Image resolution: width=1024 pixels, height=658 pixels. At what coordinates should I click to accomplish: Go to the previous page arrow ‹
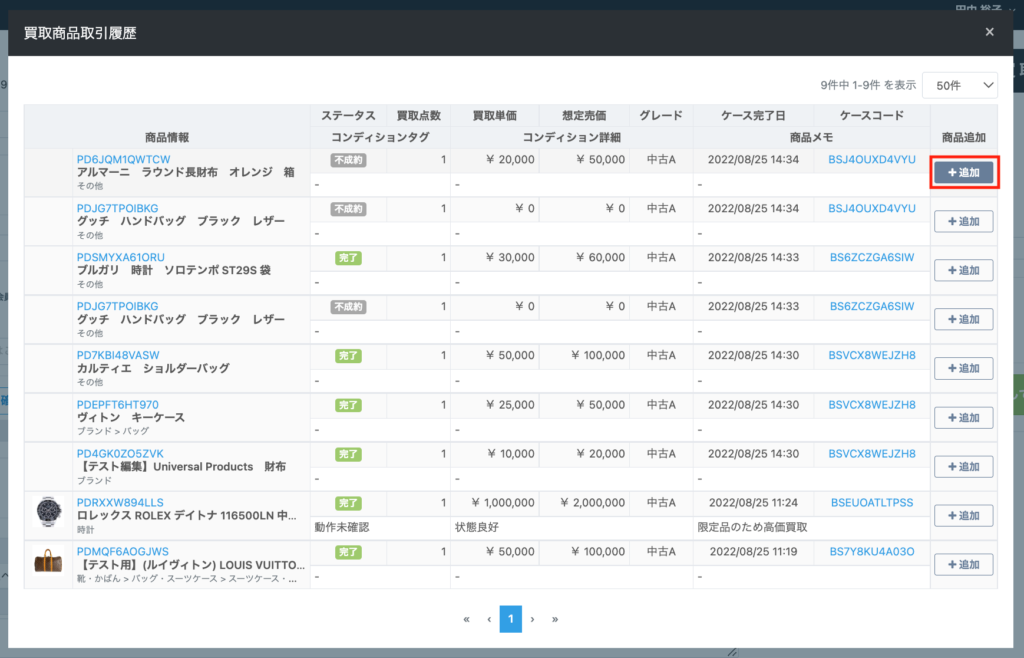click(x=489, y=620)
